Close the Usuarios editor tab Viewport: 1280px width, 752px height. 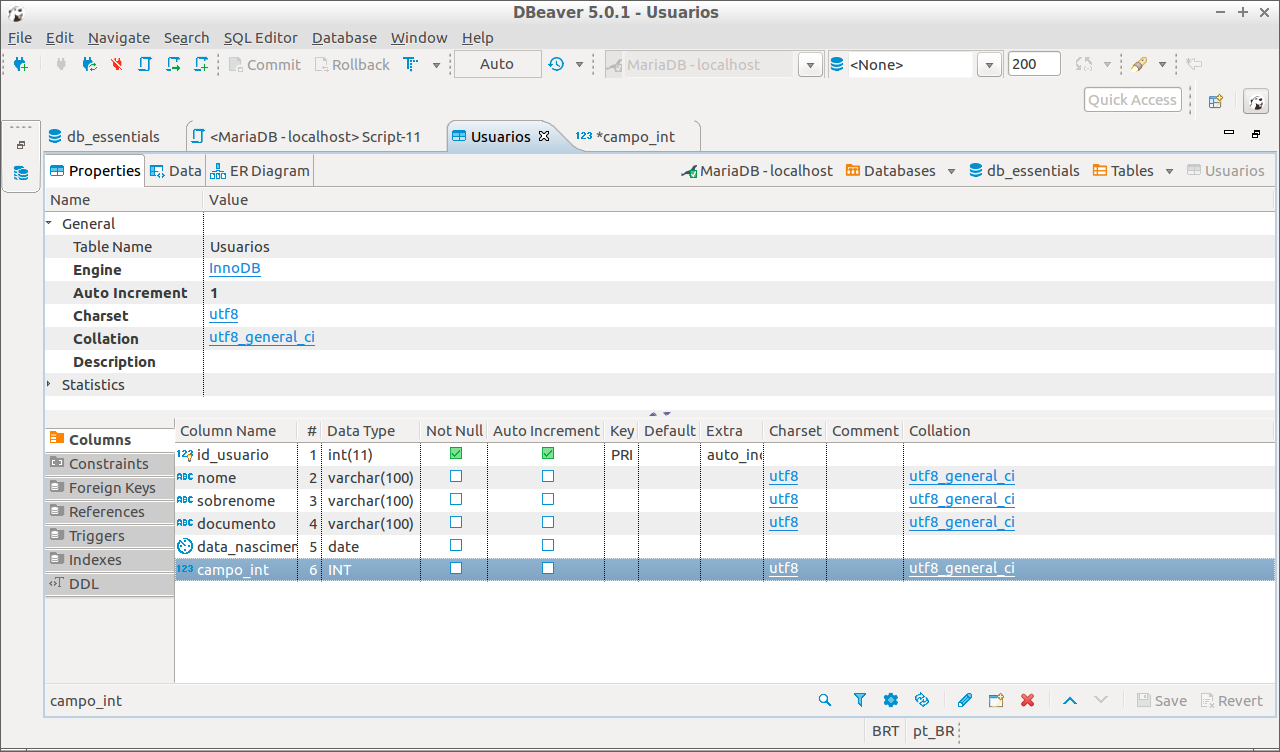[x=544, y=136]
